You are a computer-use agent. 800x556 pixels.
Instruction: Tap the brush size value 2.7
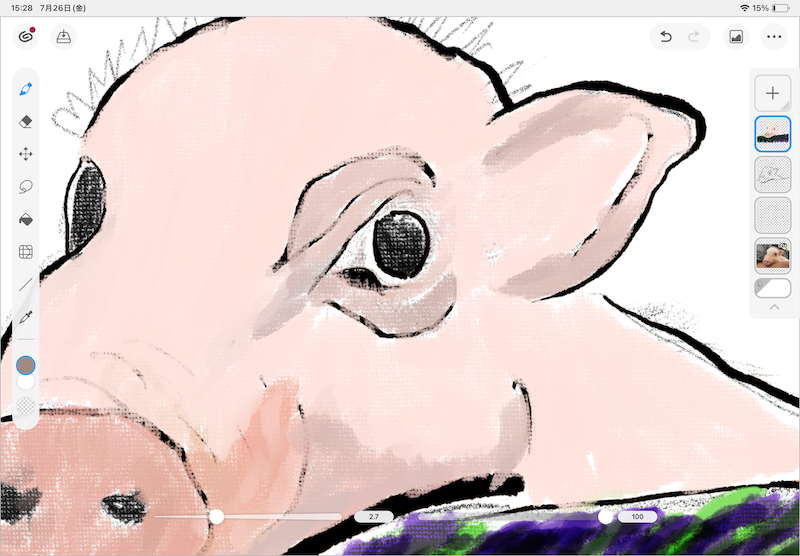pos(373,517)
